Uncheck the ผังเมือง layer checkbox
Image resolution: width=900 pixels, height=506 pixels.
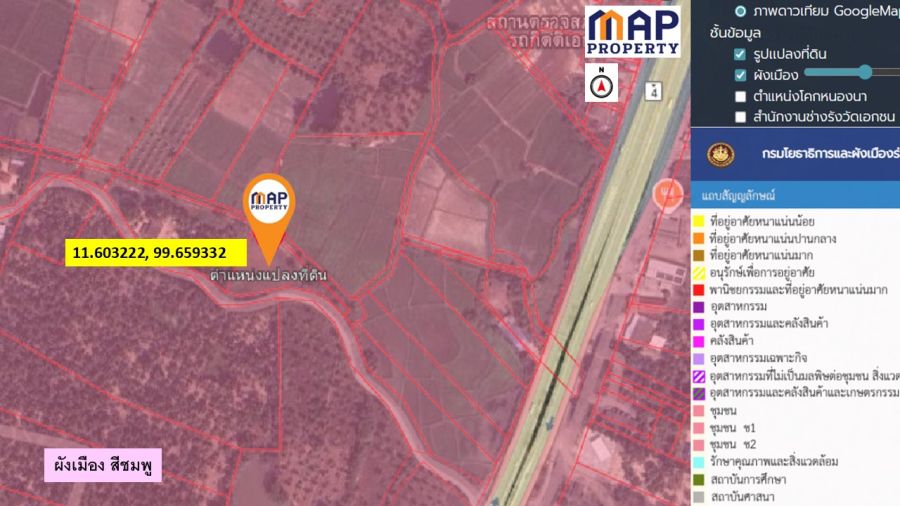[741, 75]
